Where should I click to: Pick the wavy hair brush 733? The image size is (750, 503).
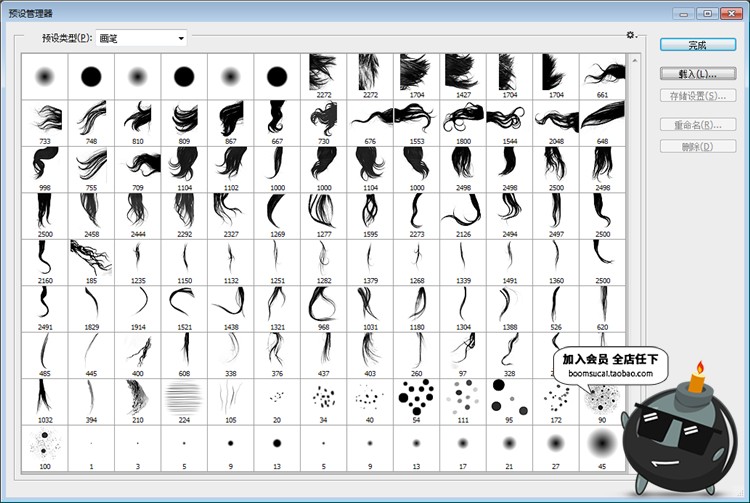coord(45,122)
